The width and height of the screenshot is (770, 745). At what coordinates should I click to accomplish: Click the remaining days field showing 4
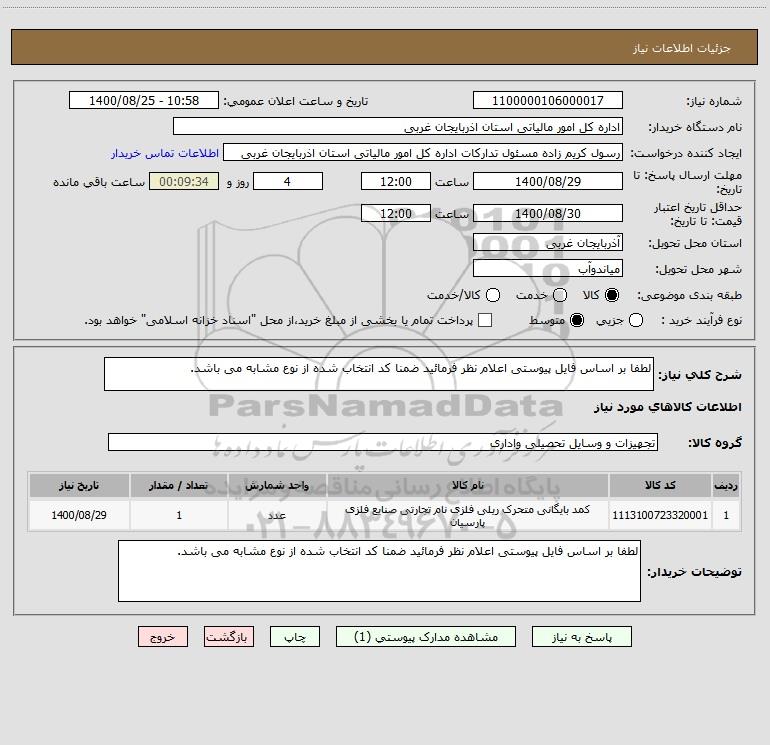(x=287, y=181)
